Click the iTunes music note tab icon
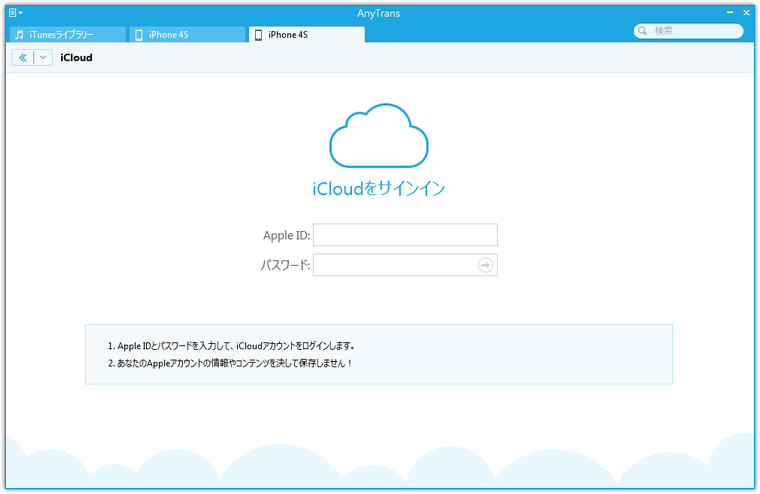760x494 pixels. pos(19,35)
